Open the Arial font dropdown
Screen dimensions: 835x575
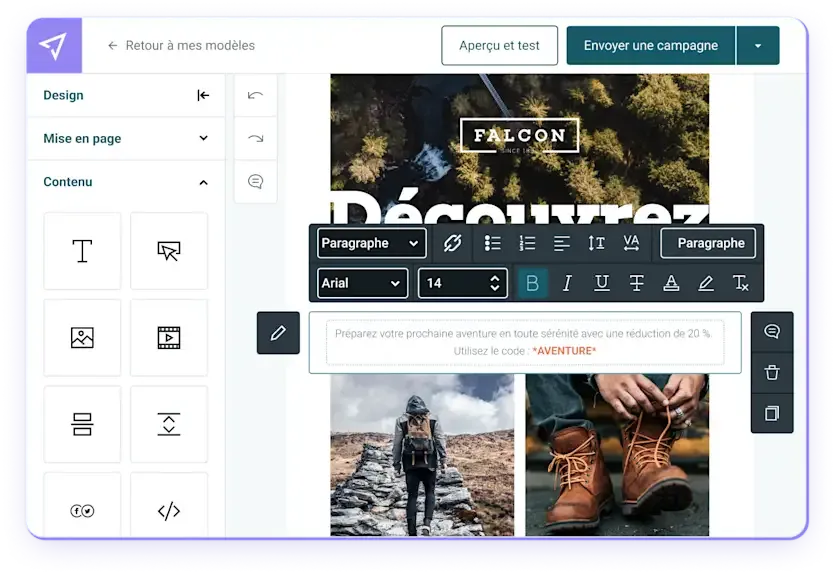[x=362, y=283]
